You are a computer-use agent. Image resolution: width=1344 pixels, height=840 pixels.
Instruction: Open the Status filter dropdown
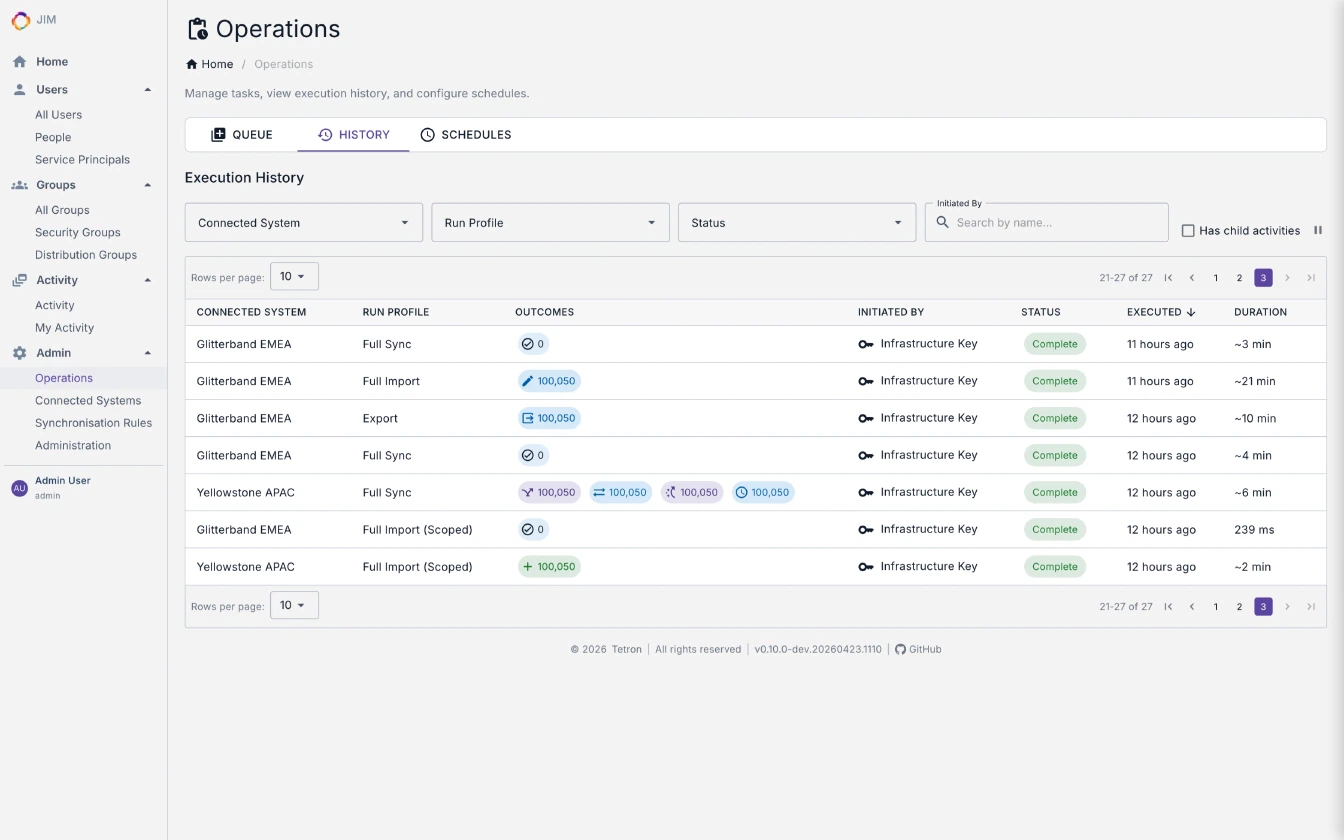click(x=796, y=222)
